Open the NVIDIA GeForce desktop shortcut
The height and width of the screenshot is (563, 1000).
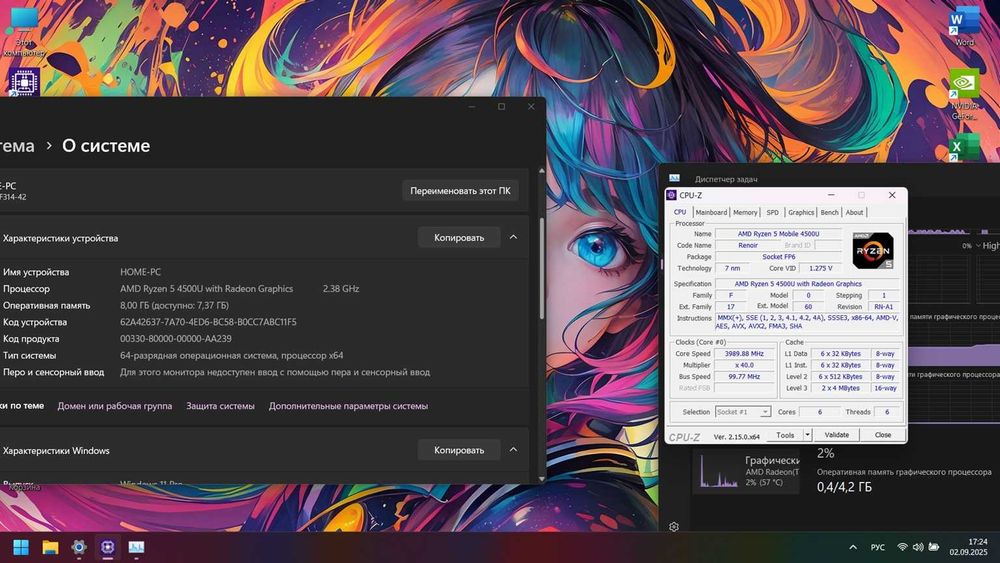tap(964, 93)
